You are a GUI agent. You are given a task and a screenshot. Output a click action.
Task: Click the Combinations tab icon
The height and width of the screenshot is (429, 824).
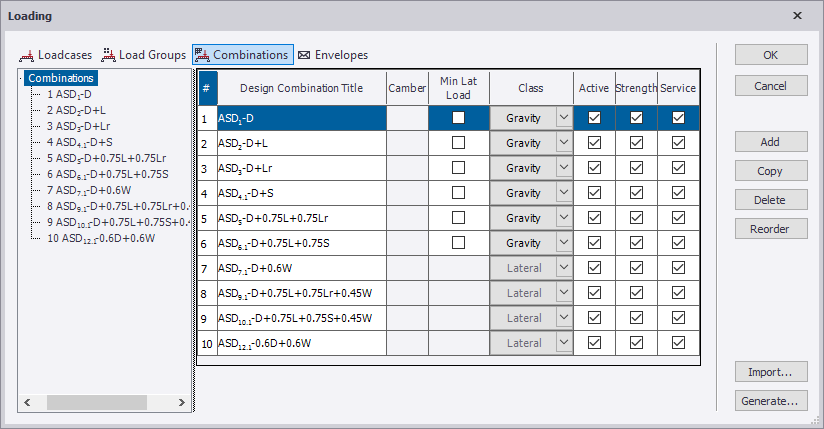(201, 55)
